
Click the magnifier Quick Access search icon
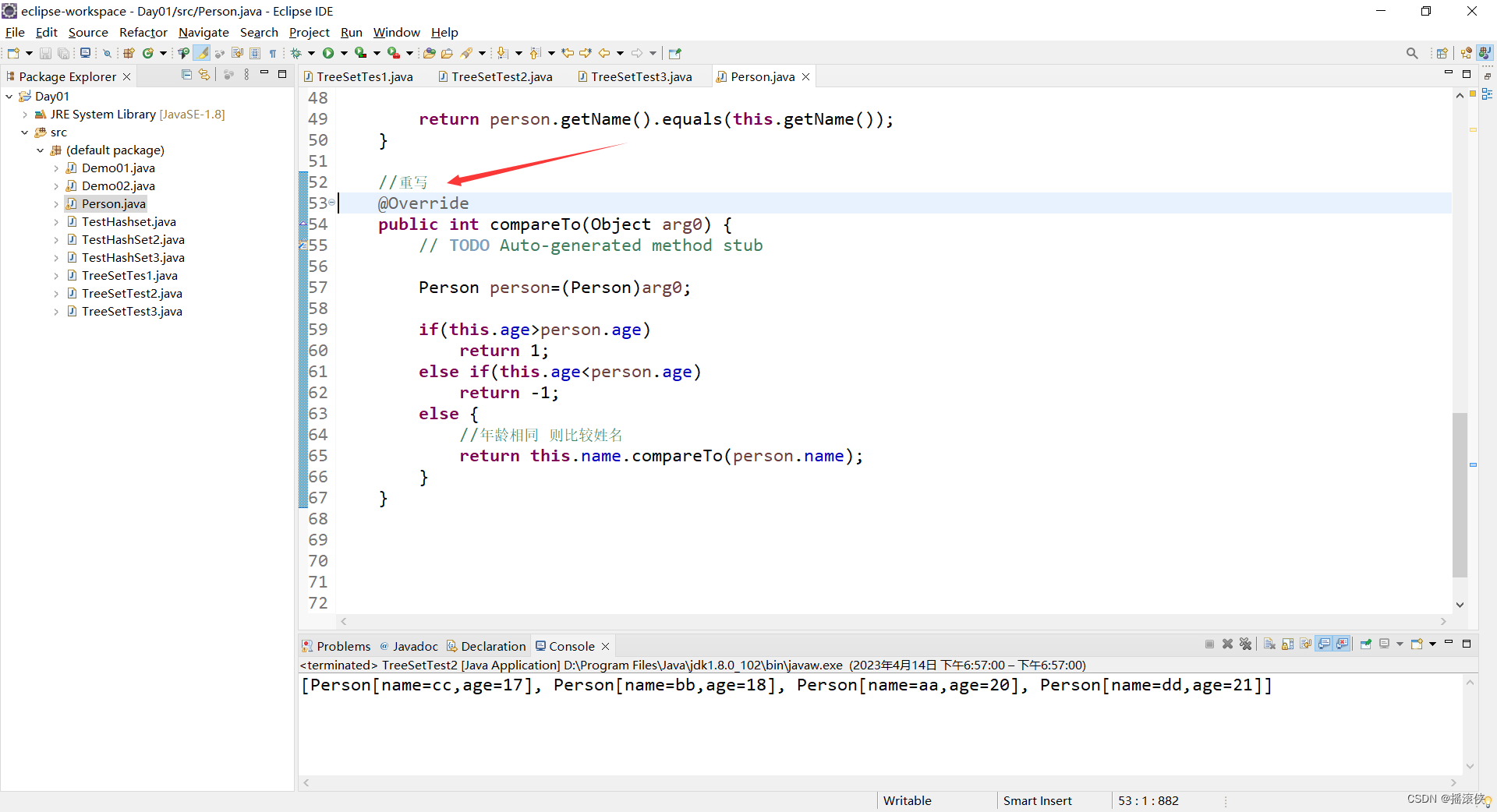coord(1412,53)
